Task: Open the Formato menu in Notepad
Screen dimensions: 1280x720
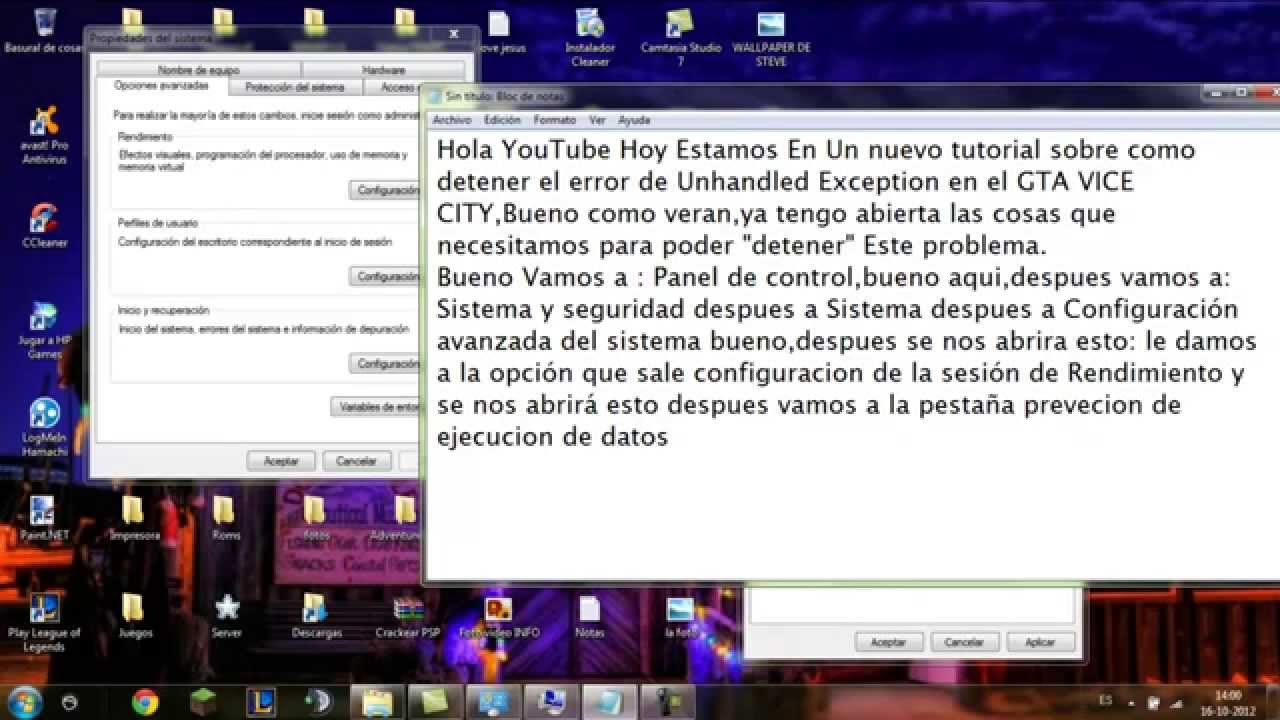Action: click(x=555, y=120)
